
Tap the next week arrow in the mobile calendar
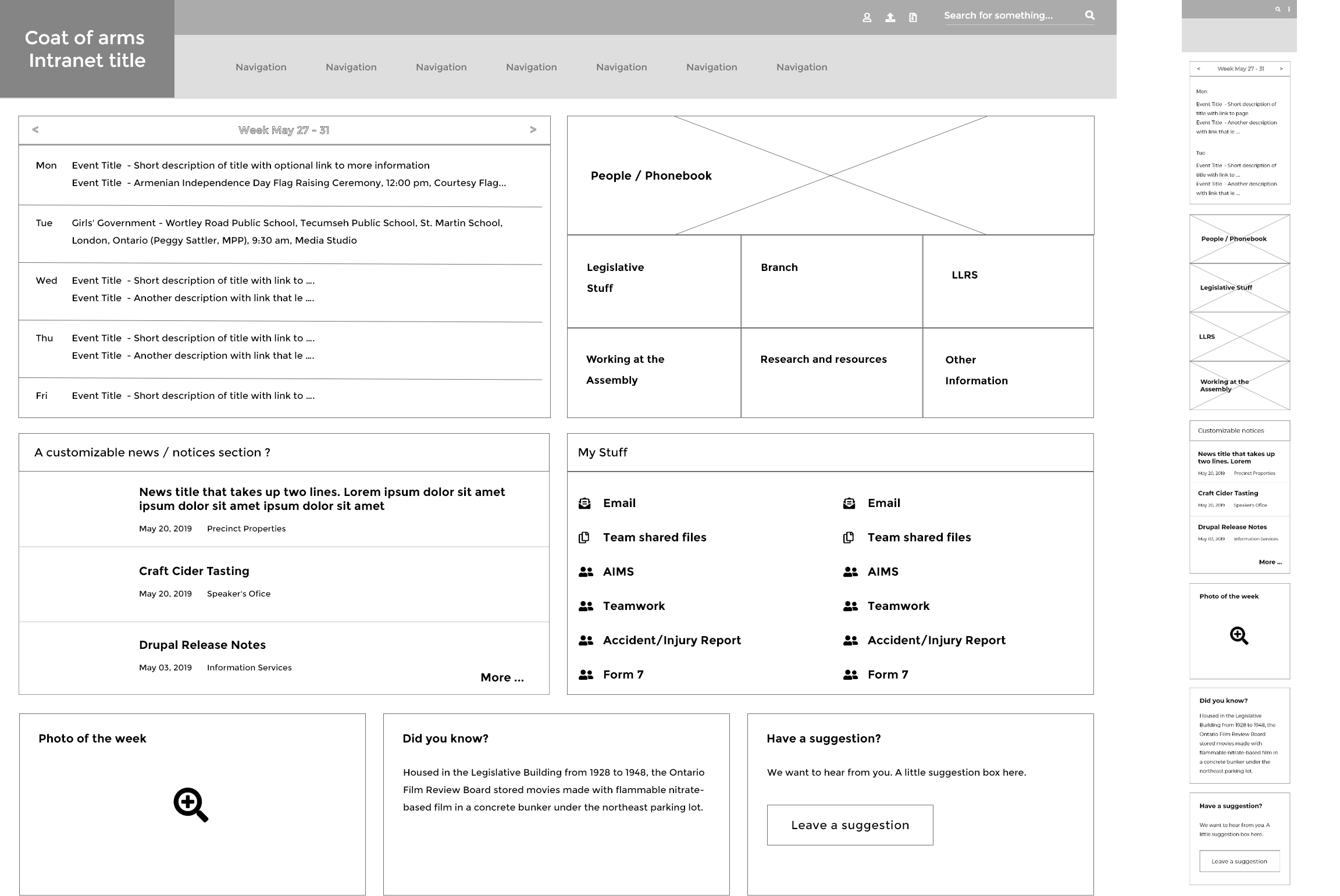[x=1281, y=69]
